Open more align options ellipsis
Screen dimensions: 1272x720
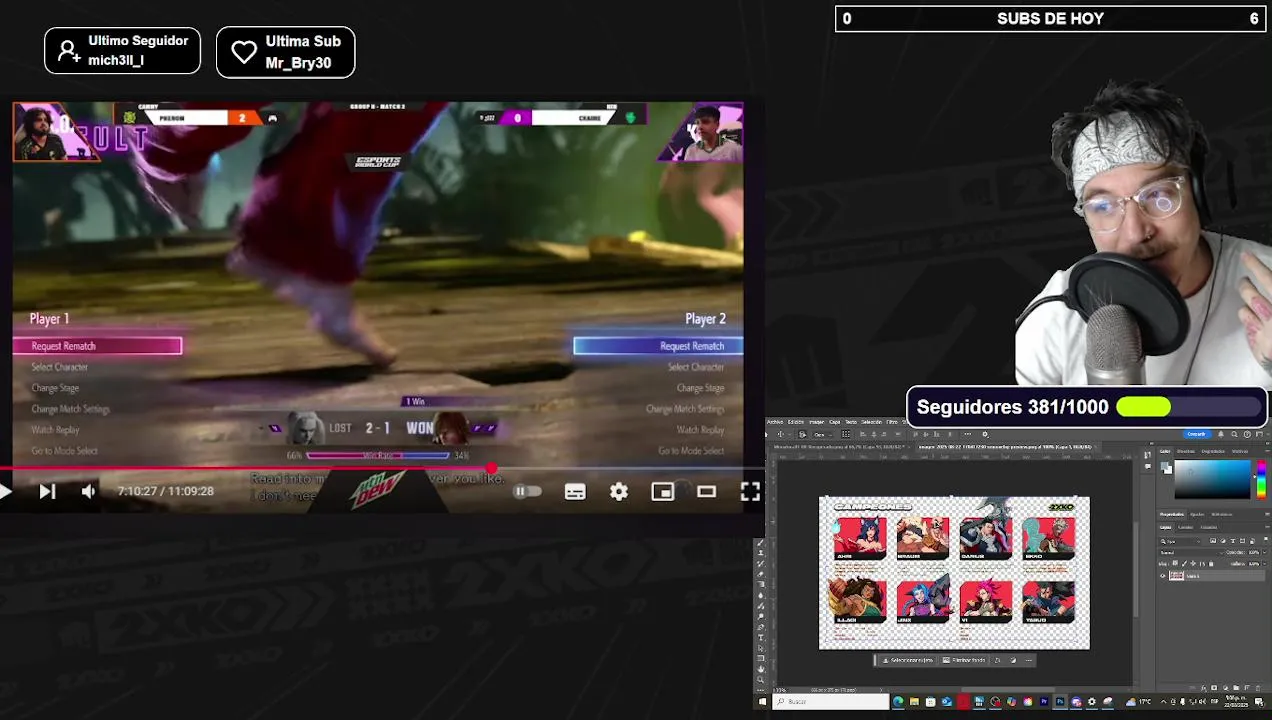pyautogui.click(x=968, y=434)
